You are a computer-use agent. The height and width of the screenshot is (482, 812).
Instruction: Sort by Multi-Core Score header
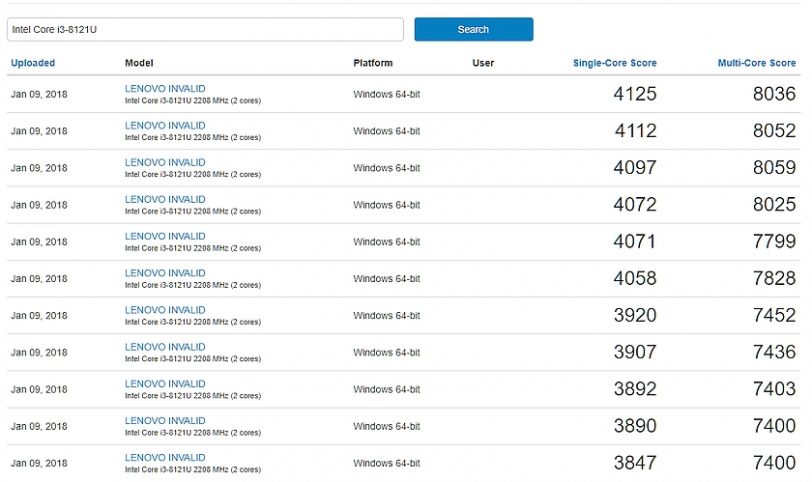pos(757,63)
